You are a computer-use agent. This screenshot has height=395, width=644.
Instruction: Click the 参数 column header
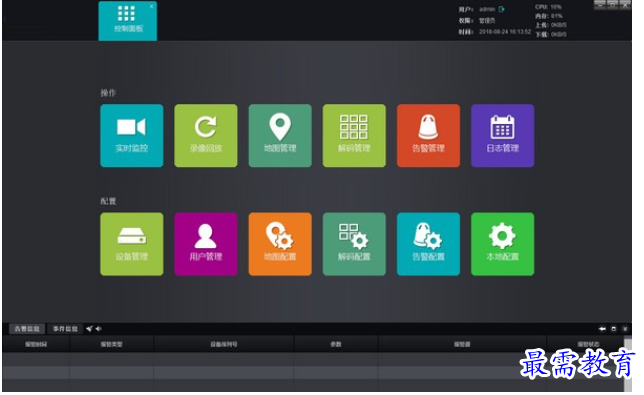(336, 344)
